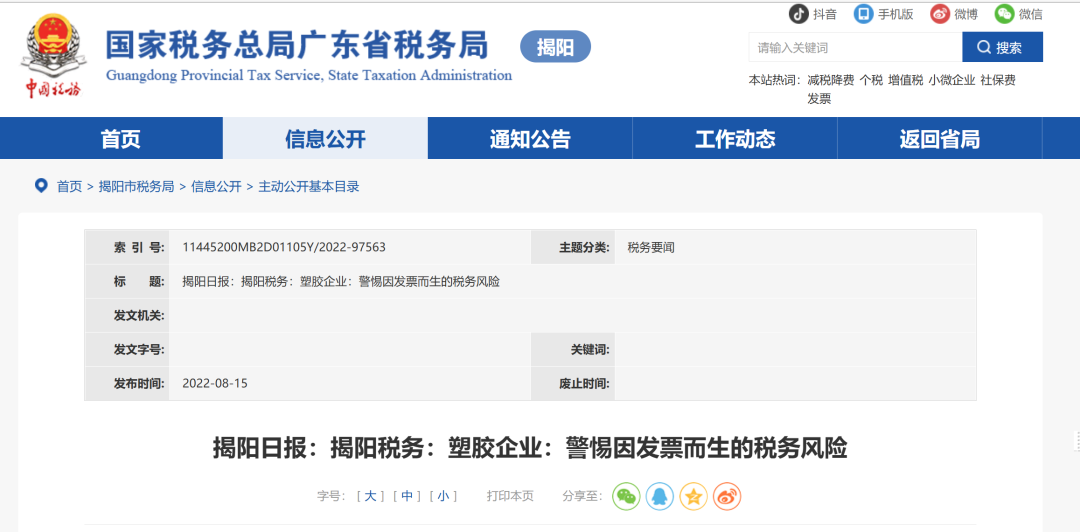Focus the keyword search input field

(854, 47)
